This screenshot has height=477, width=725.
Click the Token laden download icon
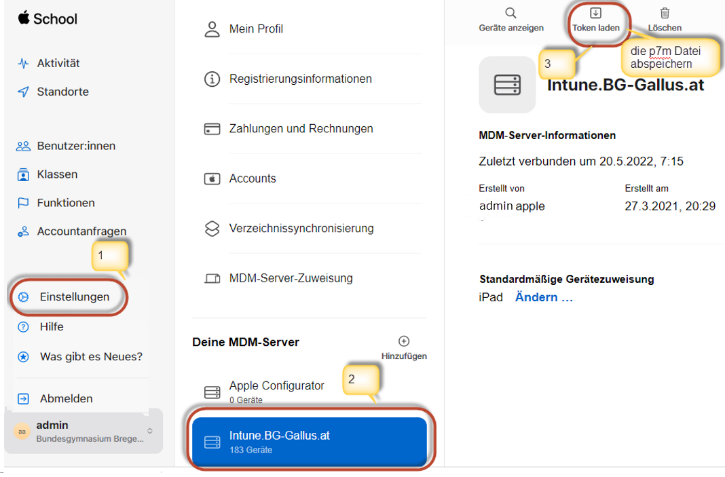[595, 13]
